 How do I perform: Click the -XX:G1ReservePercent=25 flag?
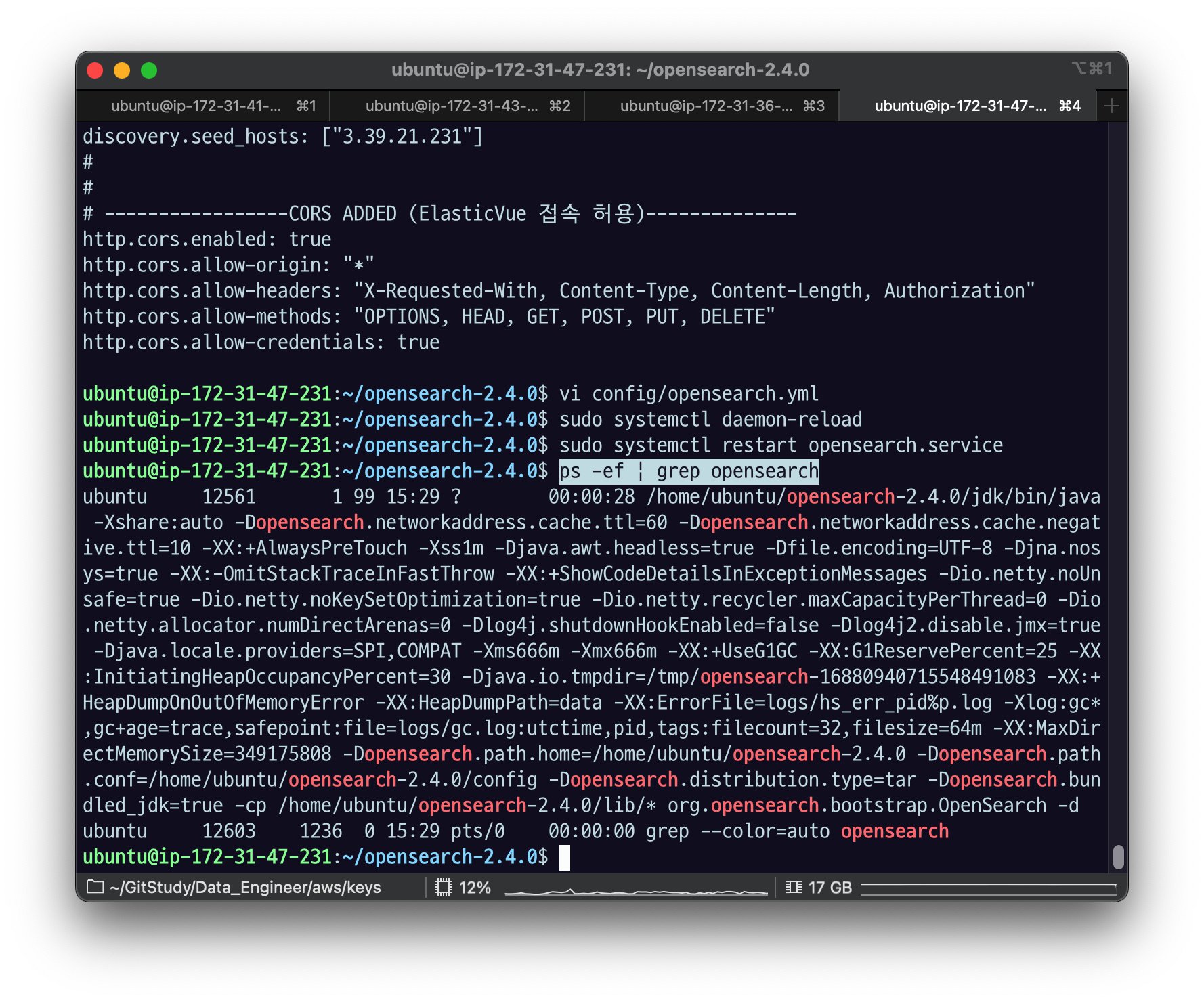[x=933, y=651]
